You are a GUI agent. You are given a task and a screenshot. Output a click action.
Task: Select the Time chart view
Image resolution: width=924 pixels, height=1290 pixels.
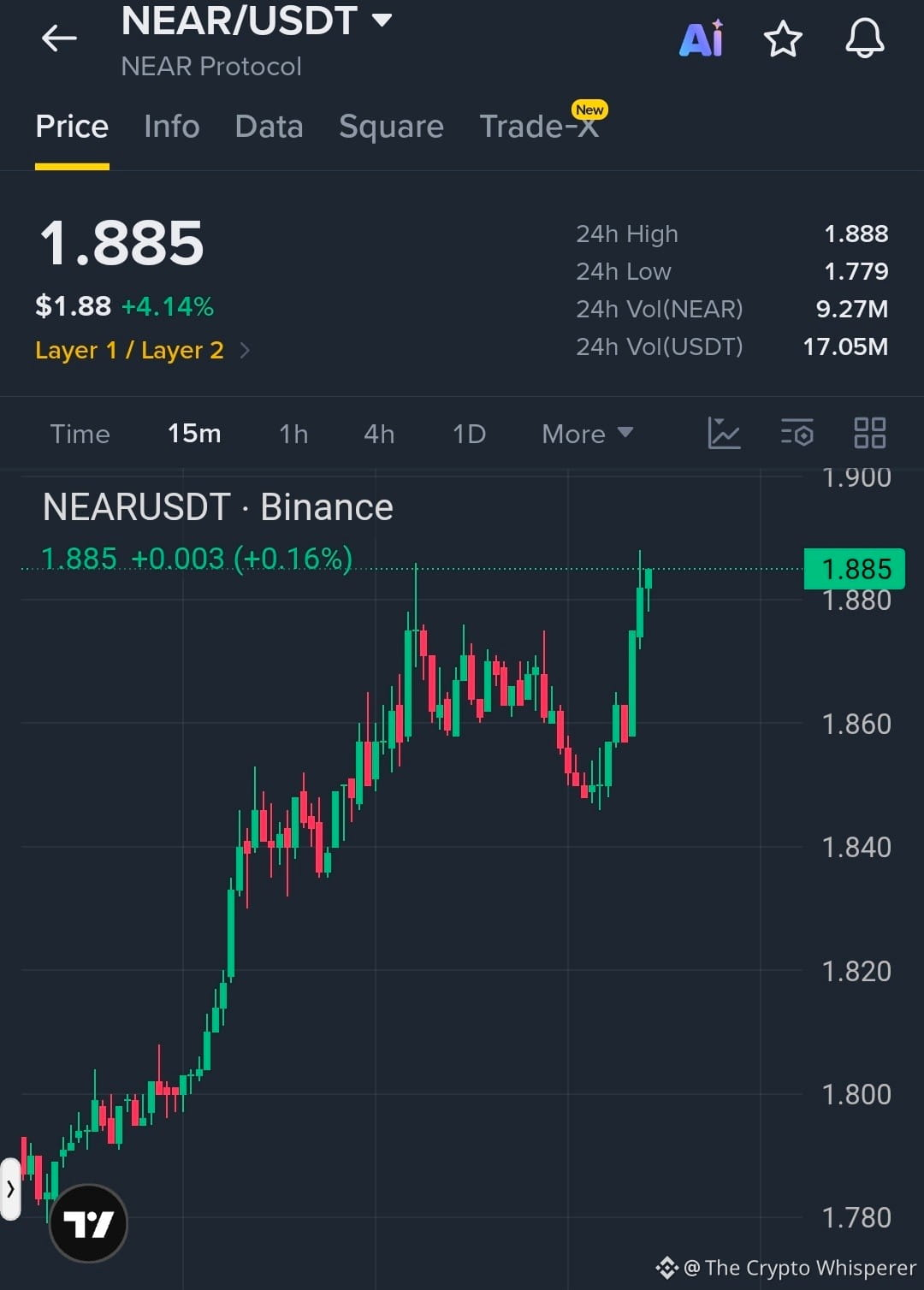click(80, 434)
